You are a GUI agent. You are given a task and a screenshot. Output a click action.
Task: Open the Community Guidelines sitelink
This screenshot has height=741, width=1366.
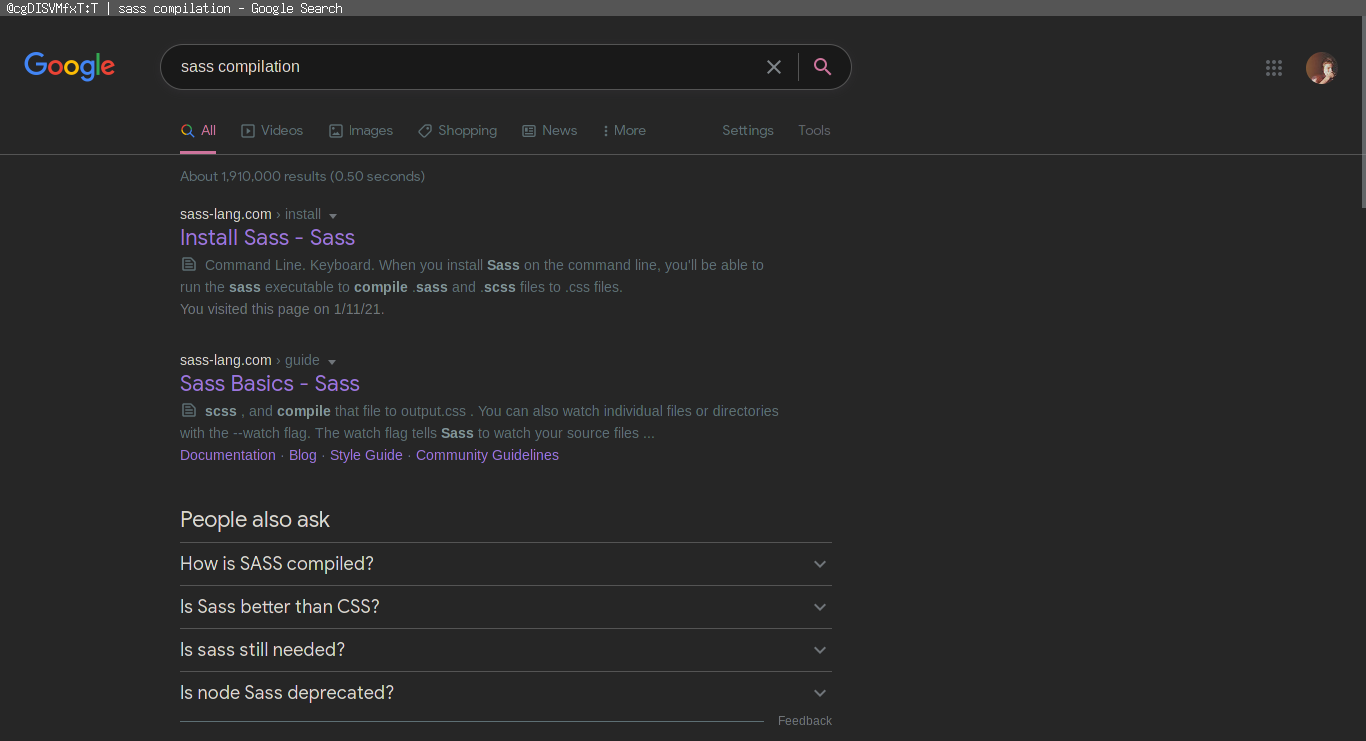[487, 455]
